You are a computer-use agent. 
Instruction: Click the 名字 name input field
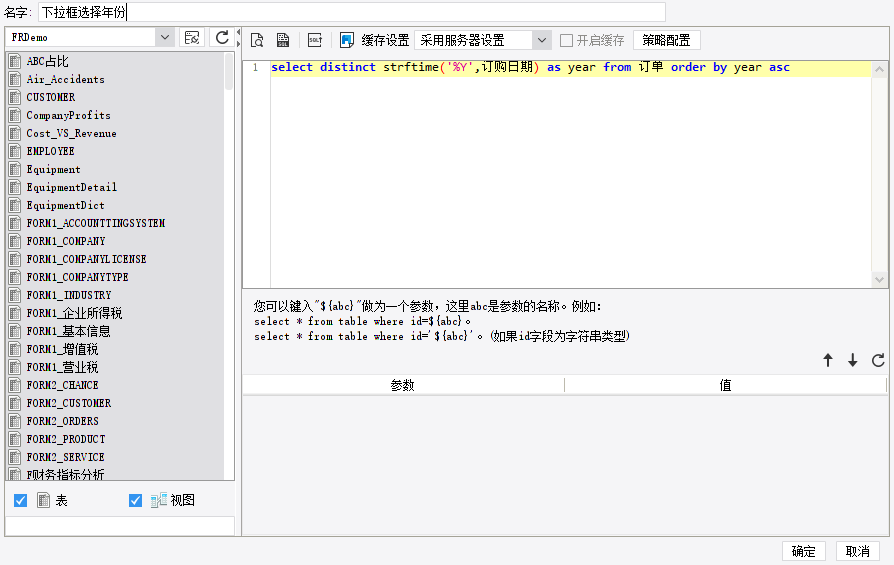coord(352,12)
